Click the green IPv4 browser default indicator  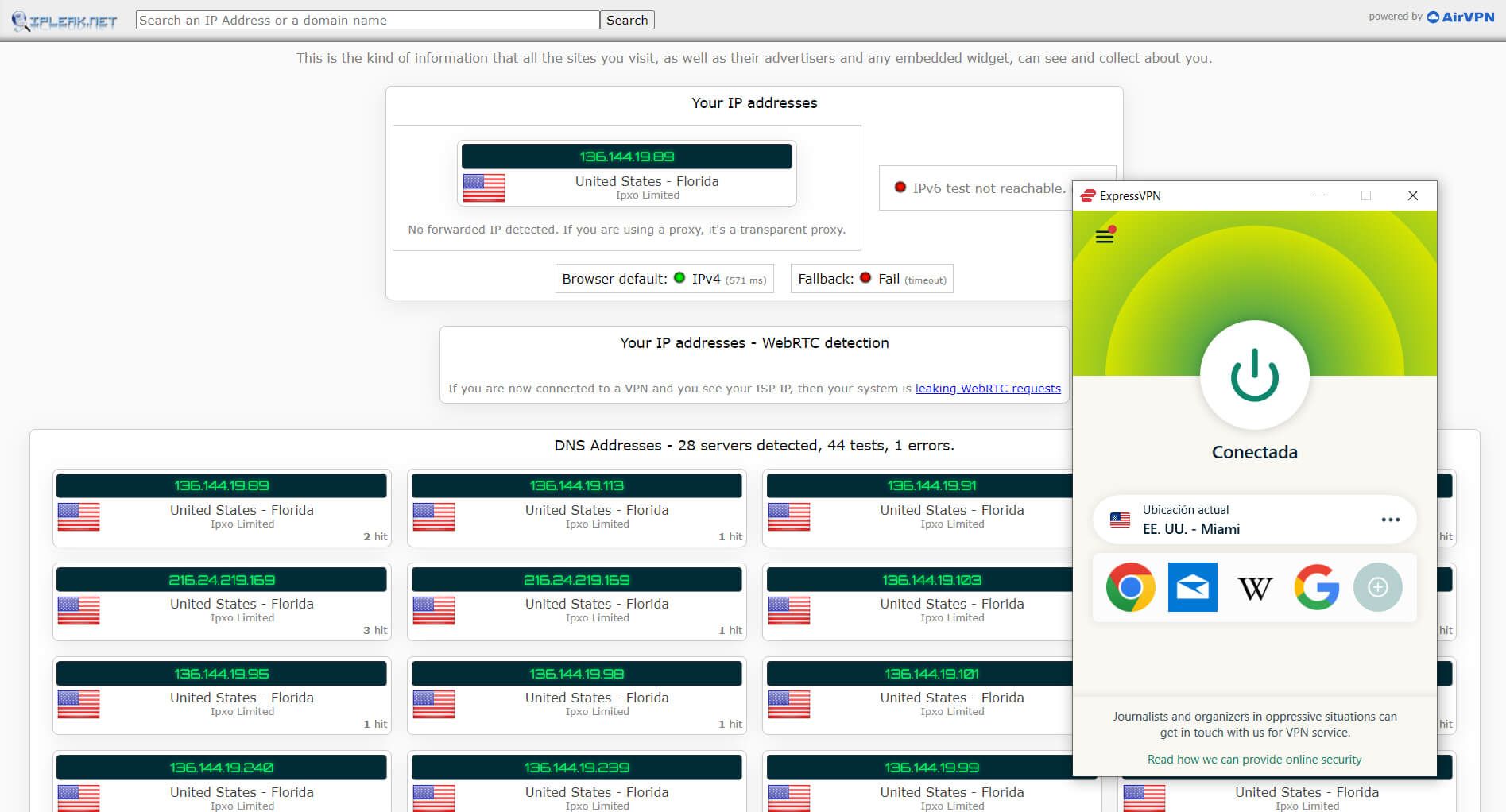click(679, 278)
